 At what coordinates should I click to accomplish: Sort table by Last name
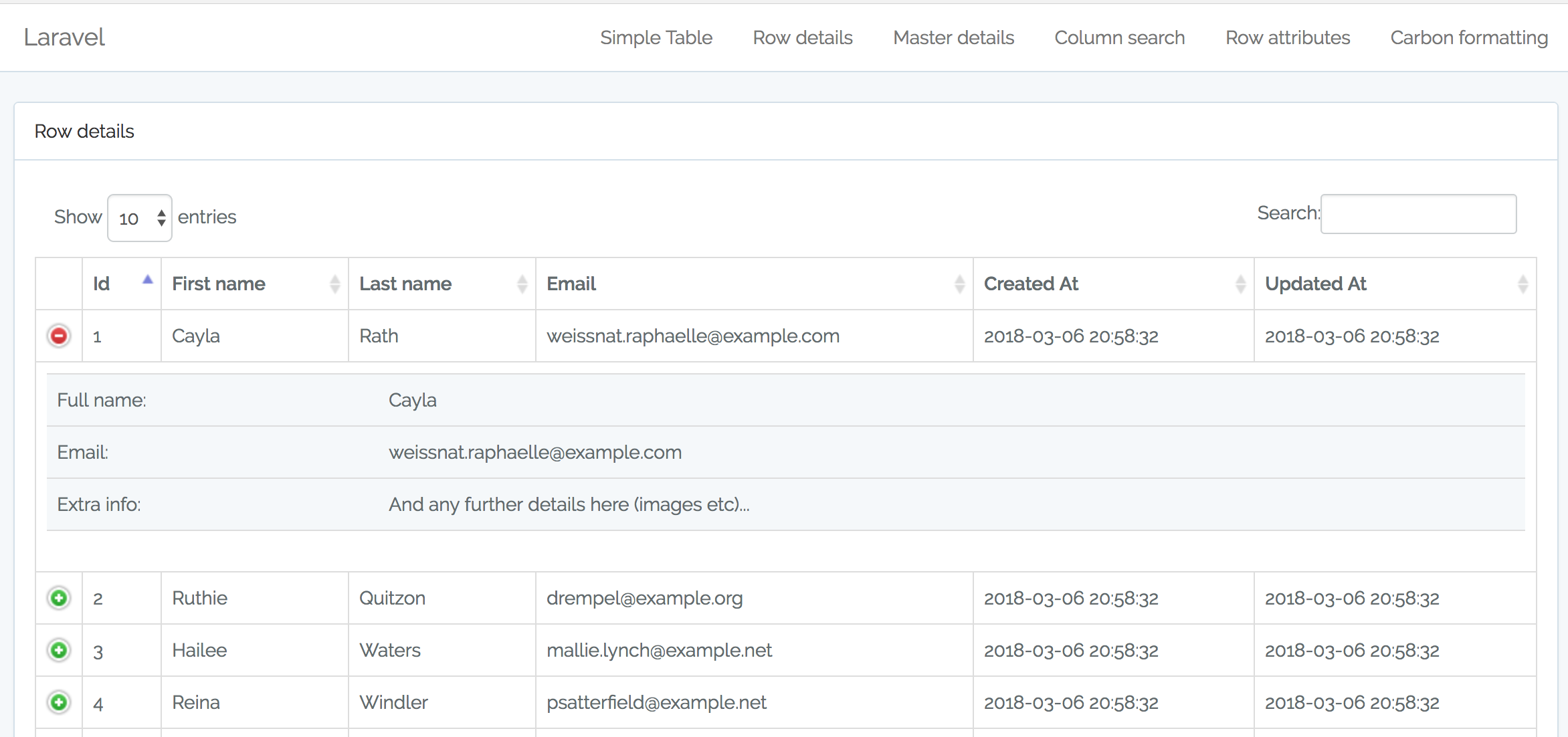tap(405, 284)
